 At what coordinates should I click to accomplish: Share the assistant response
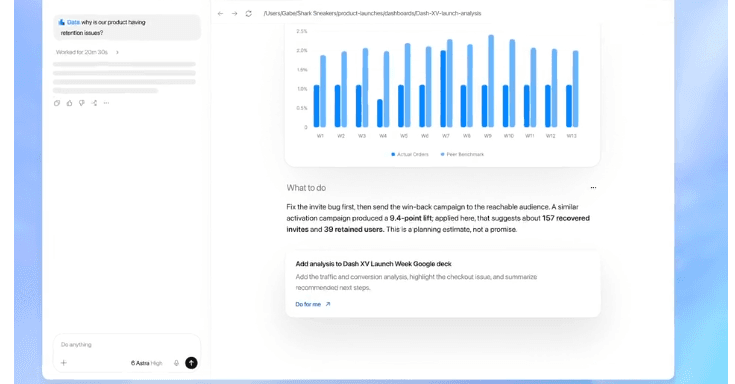click(94, 103)
